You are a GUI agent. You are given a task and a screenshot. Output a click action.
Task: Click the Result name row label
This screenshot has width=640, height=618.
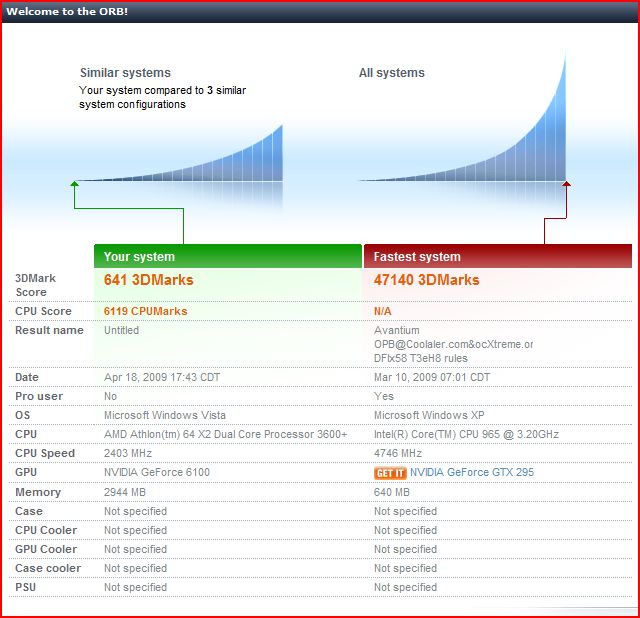[49, 330]
